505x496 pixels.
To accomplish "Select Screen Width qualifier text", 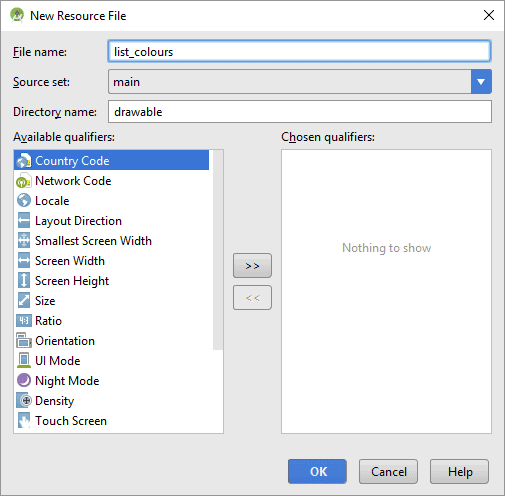I will coord(70,261).
